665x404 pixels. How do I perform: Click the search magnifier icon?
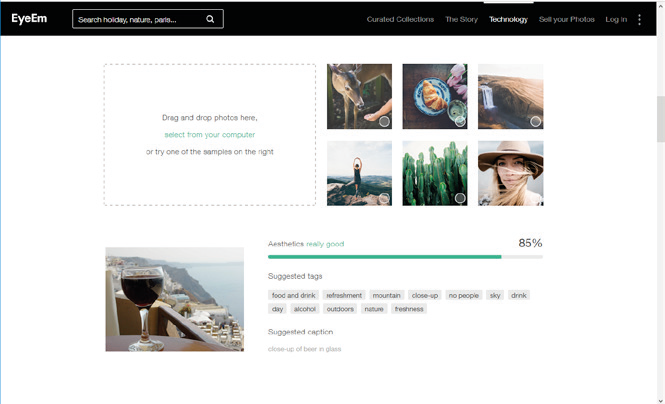tap(210, 19)
